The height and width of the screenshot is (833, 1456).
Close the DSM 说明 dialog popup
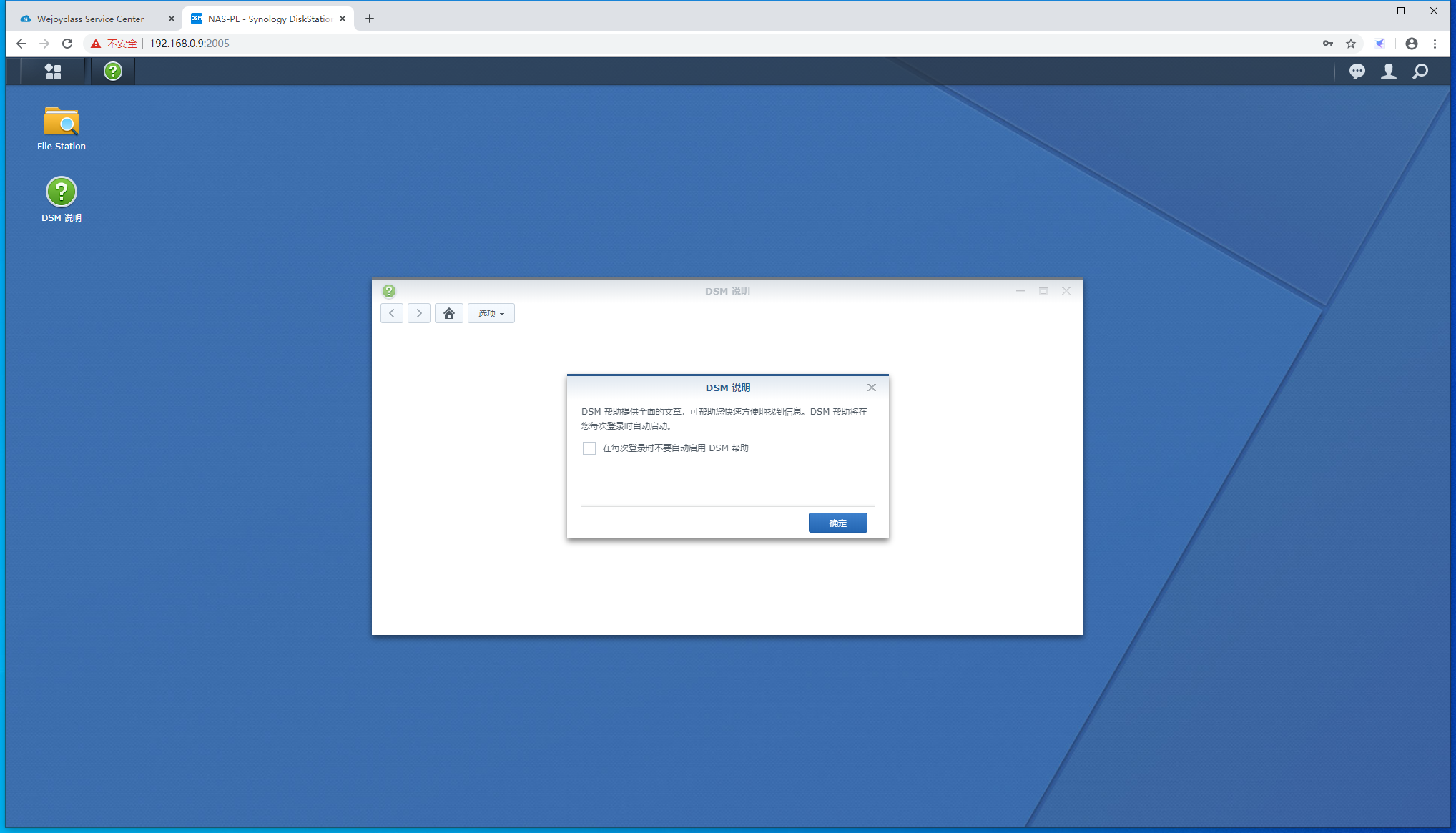tap(871, 388)
